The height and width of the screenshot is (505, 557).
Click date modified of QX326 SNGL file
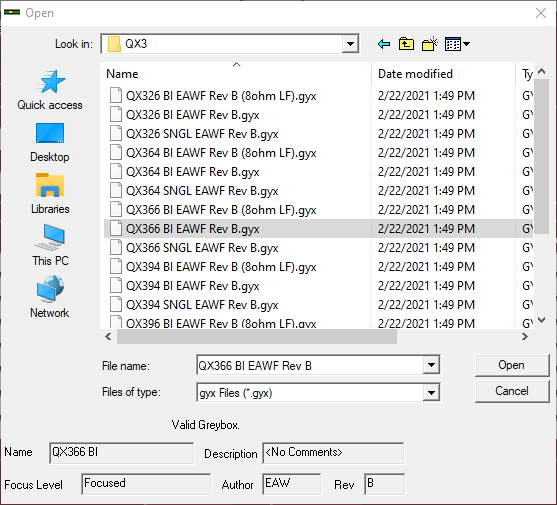426,134
